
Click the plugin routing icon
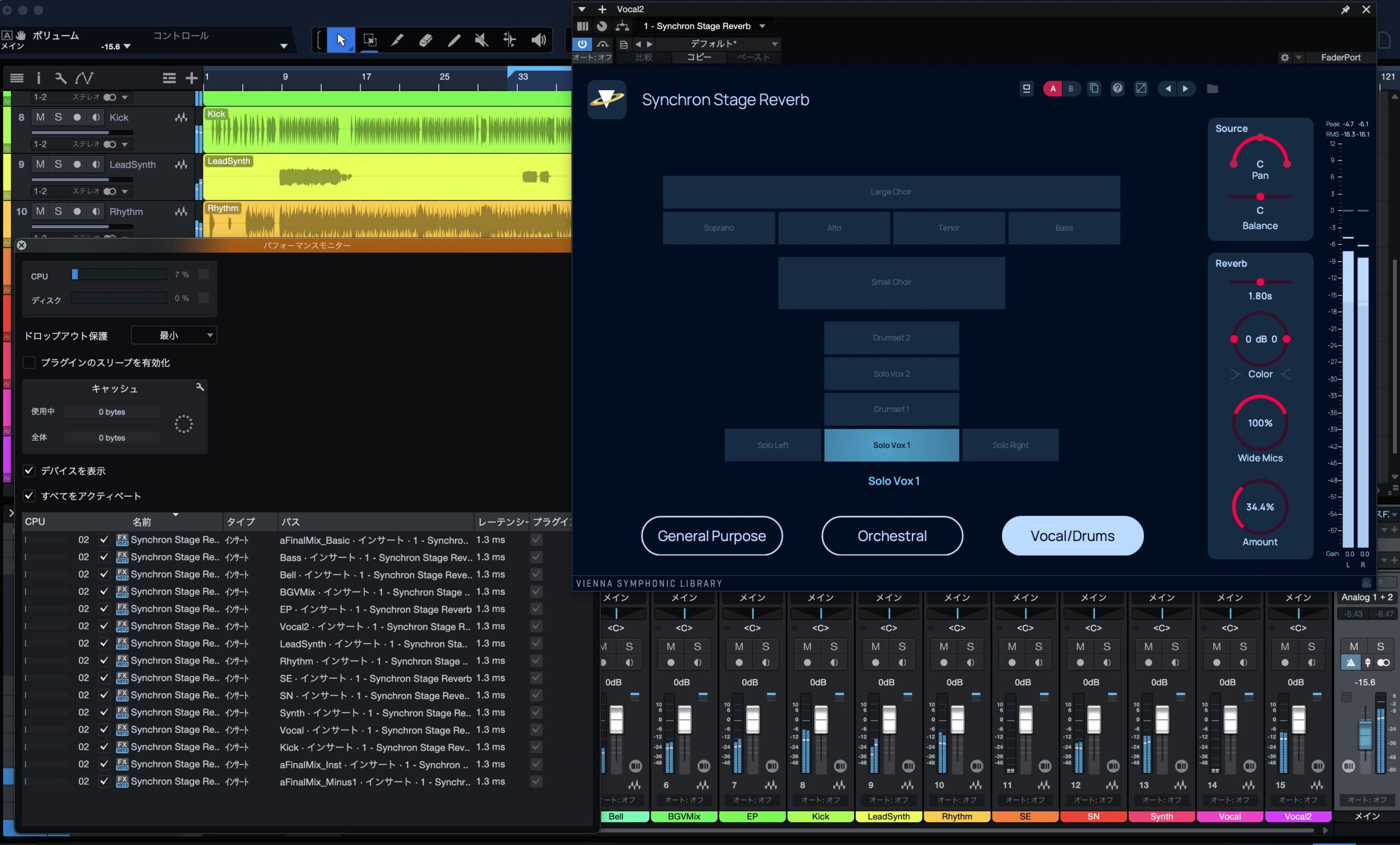(x=622, y=26)
